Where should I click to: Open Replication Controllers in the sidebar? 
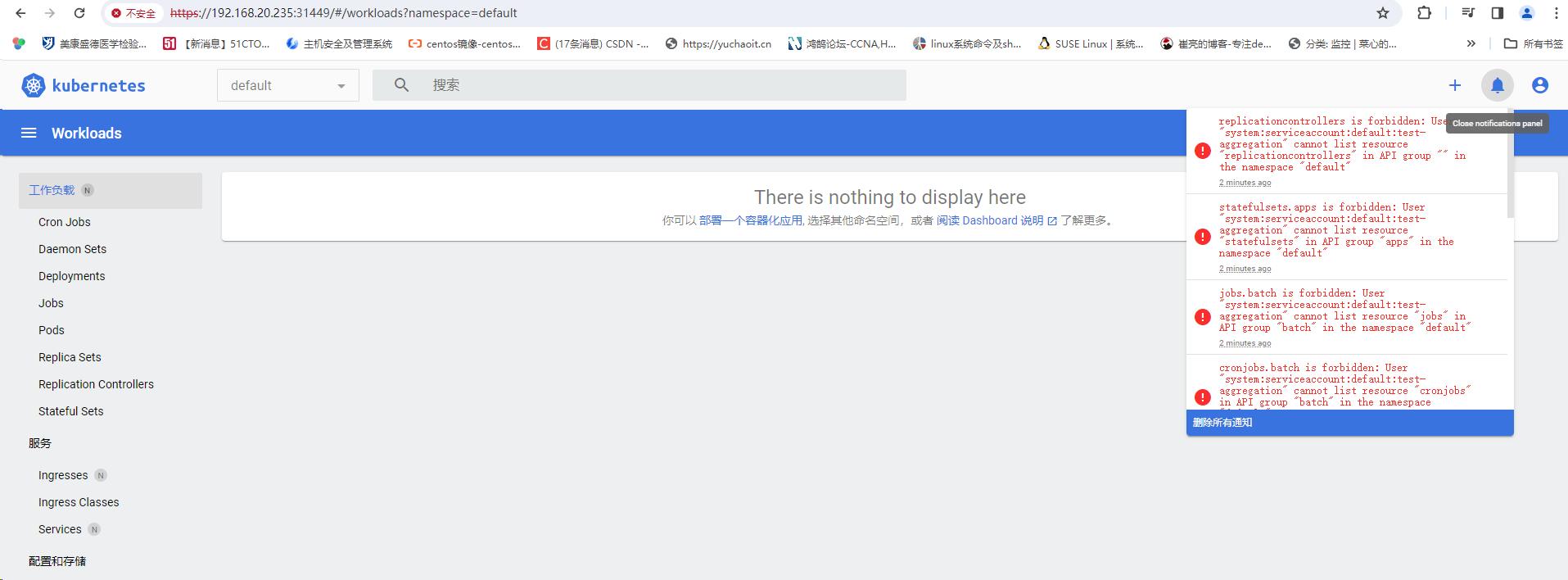pos(96,384)
